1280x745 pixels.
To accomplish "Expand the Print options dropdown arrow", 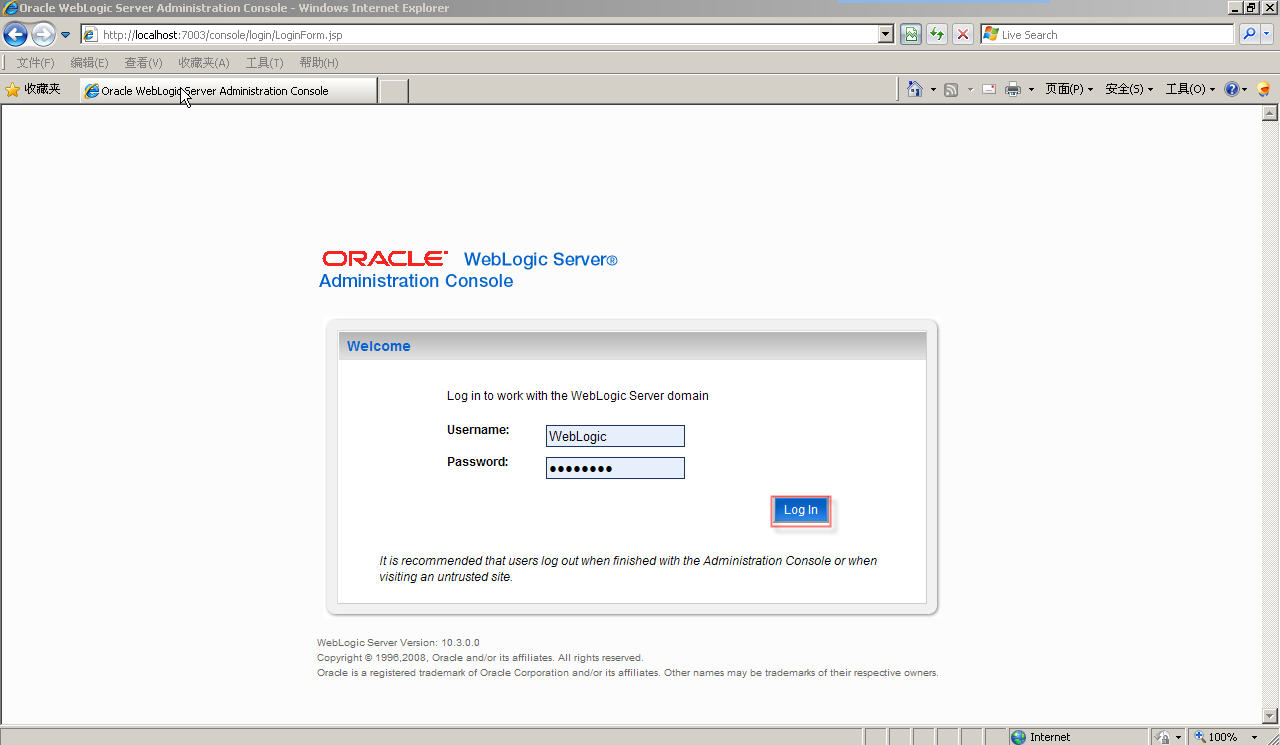I will coord(1031,90).
